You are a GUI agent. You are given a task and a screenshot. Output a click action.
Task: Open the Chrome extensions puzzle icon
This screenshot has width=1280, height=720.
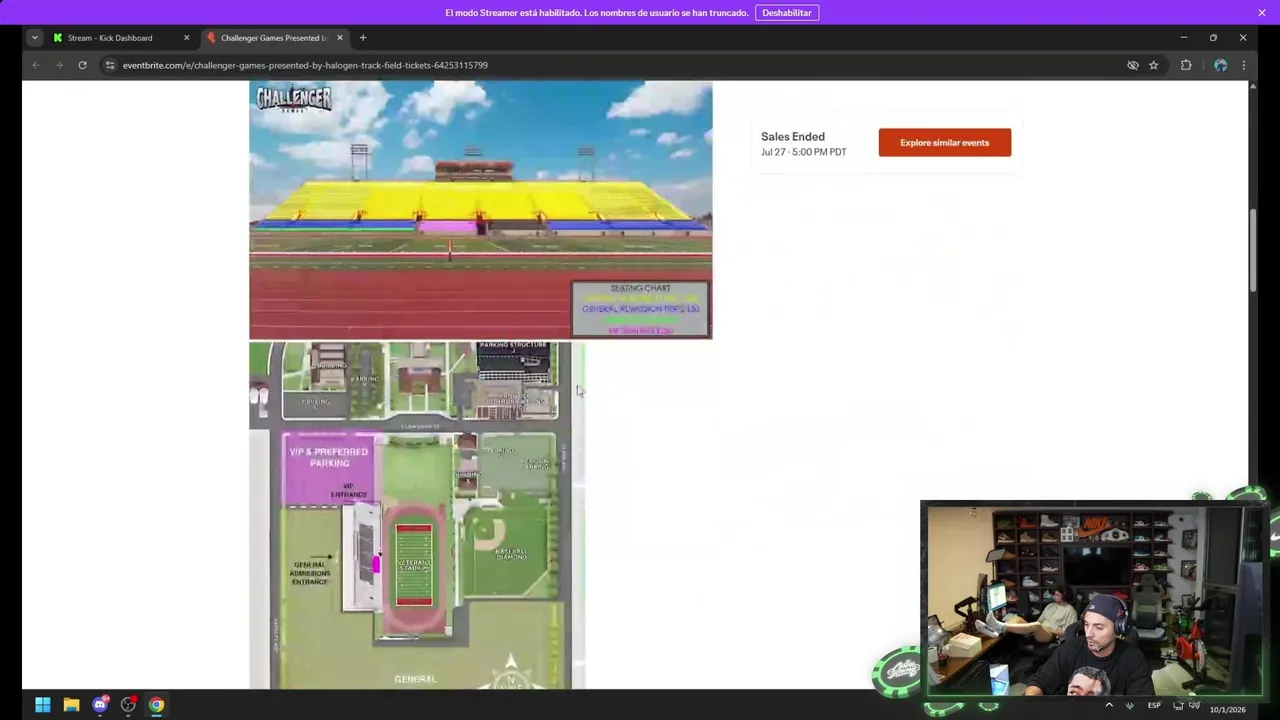[x=1186, y=65]
